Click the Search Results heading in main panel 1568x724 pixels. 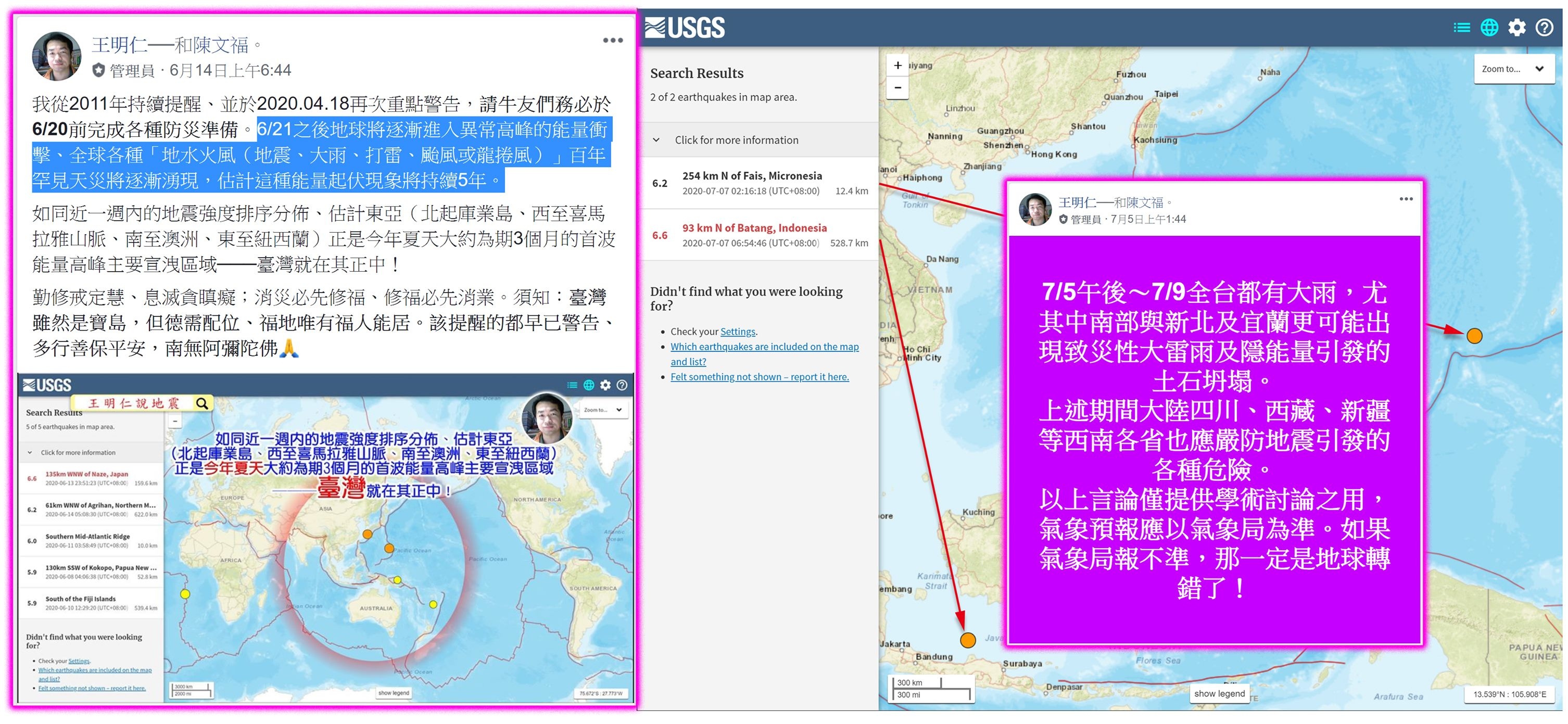pos(697,73)
